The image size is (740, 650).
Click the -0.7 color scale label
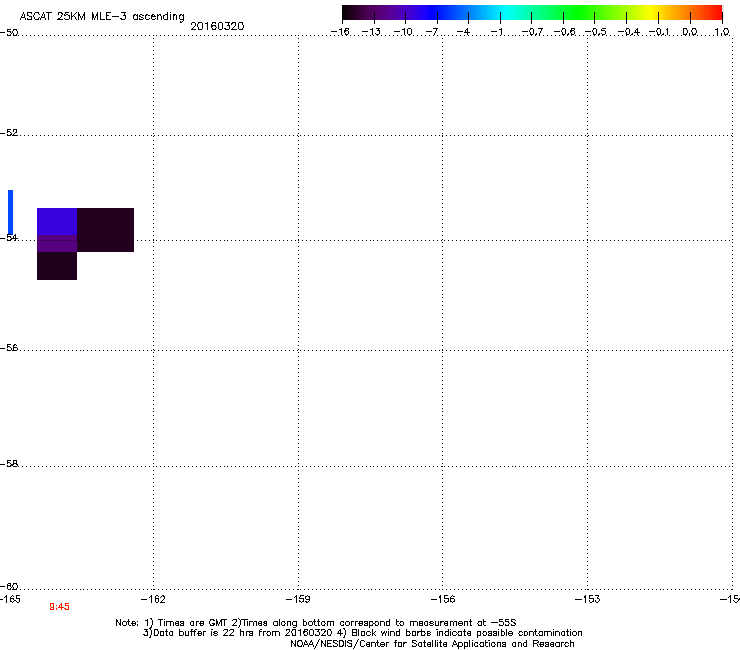click(532, 32)
